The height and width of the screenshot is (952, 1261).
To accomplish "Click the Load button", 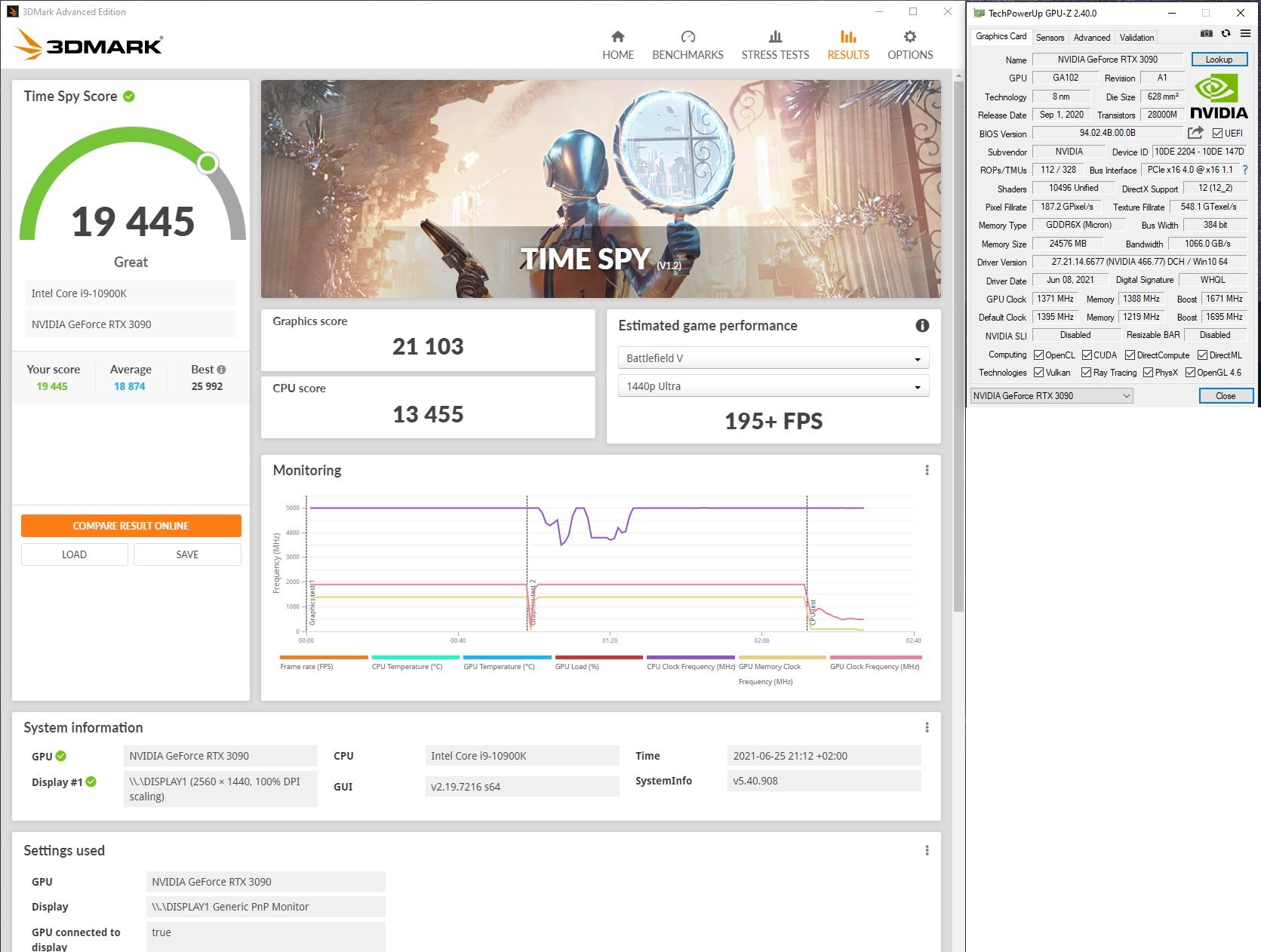I will click(74, 554).
